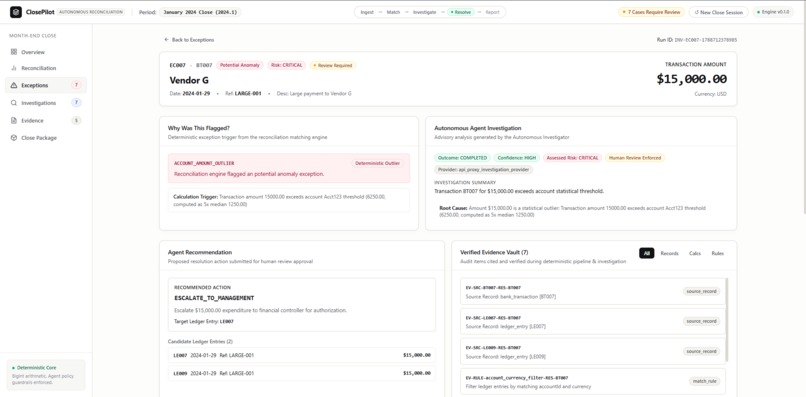Select the Report pipeline step
The image size is (806, 397).
pos(492,12)
